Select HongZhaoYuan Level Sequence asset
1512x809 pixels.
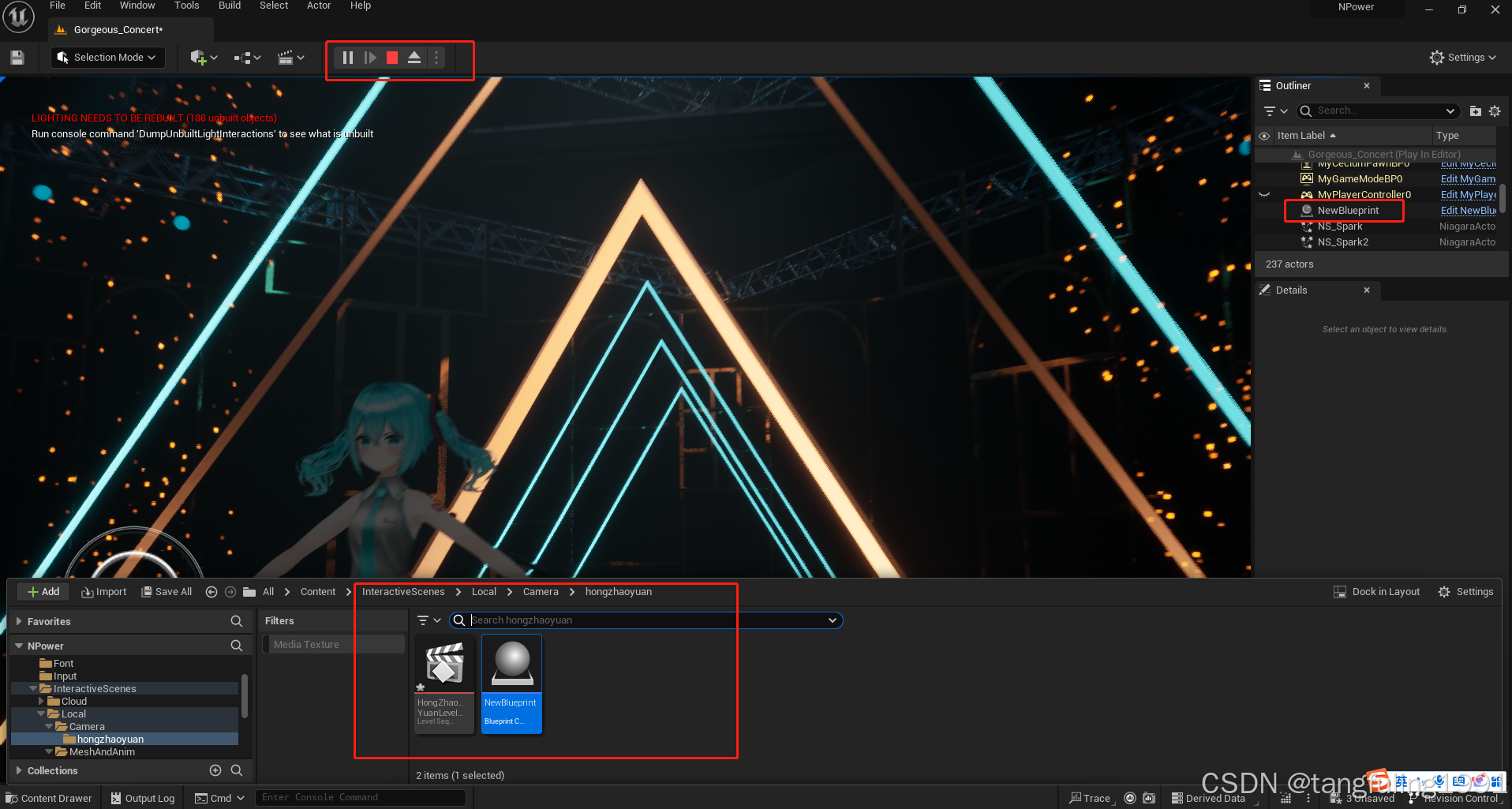[444, 684]
